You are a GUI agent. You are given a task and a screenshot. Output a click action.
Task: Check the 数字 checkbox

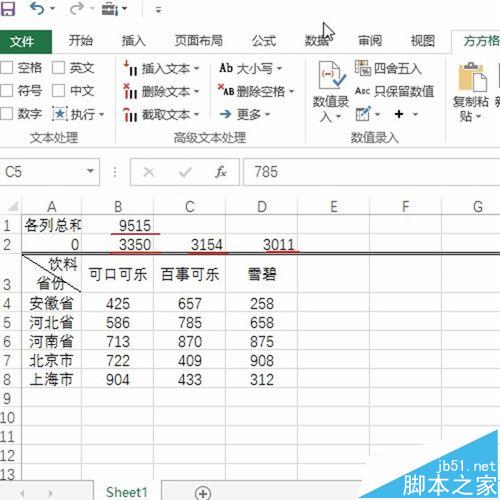pyautogui.click(x=7, y=114)
